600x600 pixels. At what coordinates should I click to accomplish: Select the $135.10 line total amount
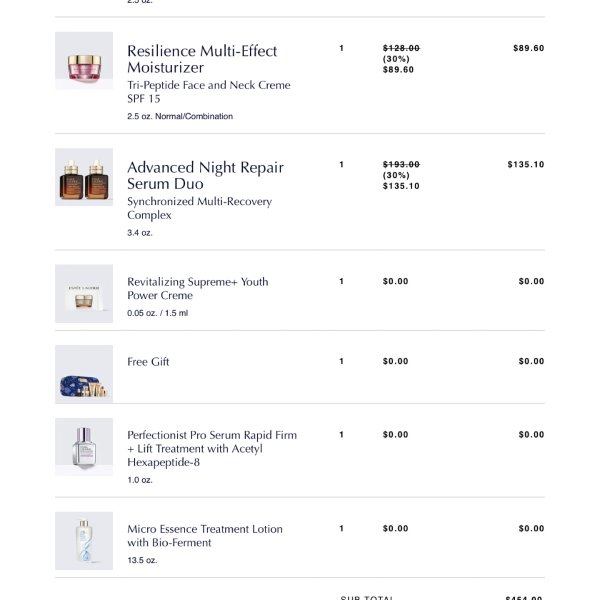pyautogui.click(x=526, y=164)
